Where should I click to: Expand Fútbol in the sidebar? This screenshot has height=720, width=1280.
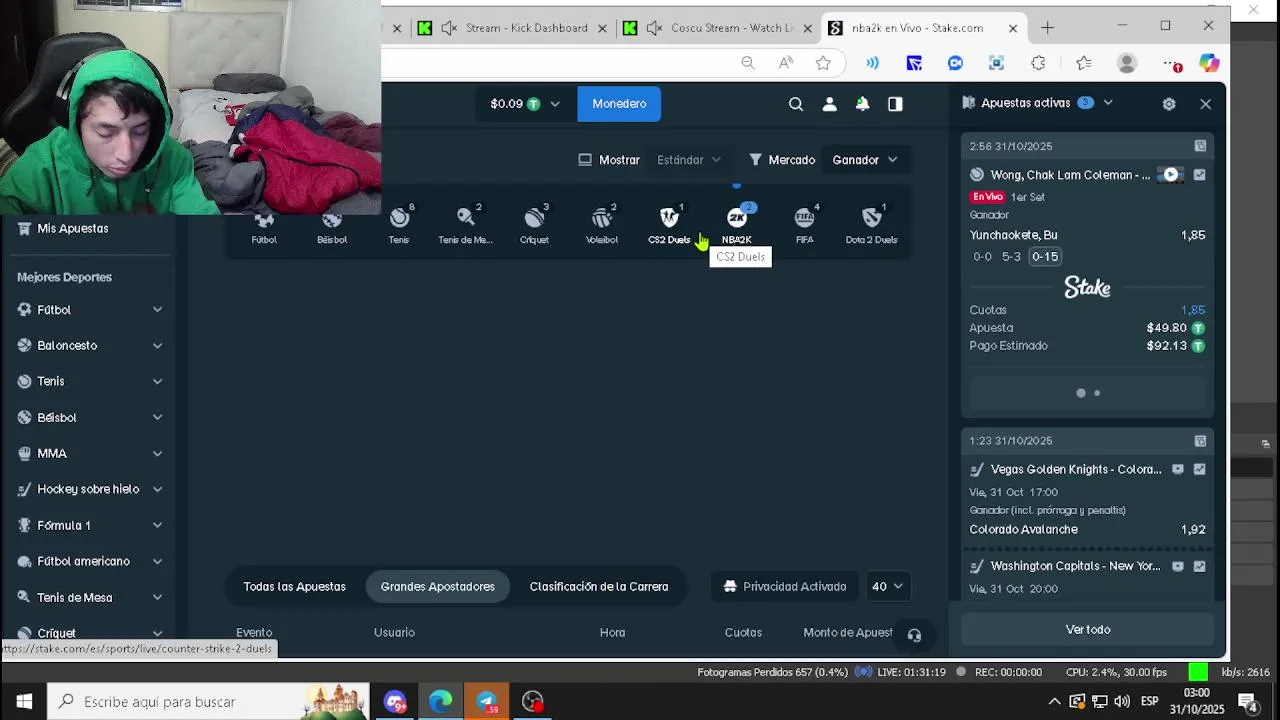157,310
